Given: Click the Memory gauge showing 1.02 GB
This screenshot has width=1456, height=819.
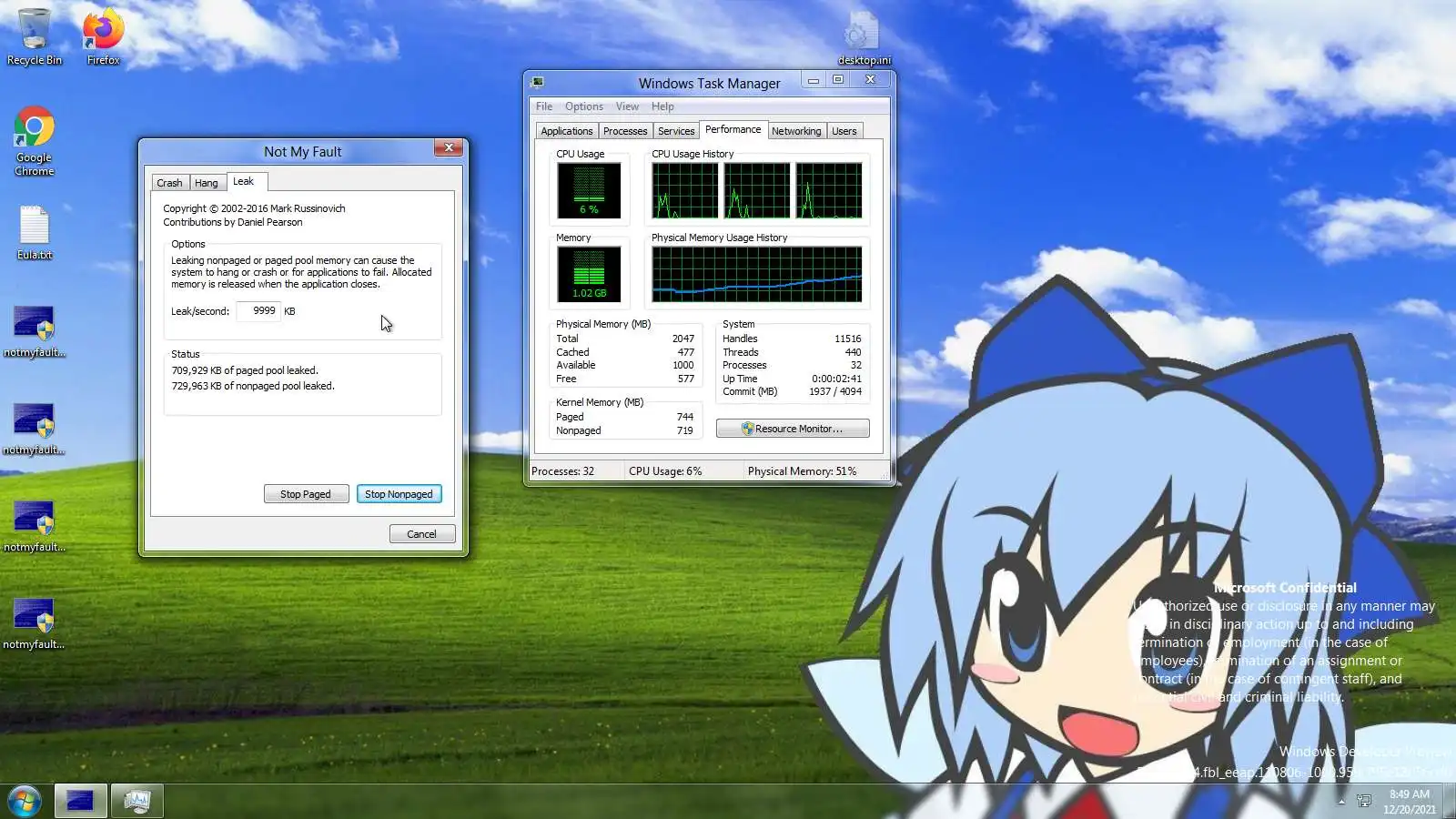Looking at the screenshot, I should coord(589,275).
